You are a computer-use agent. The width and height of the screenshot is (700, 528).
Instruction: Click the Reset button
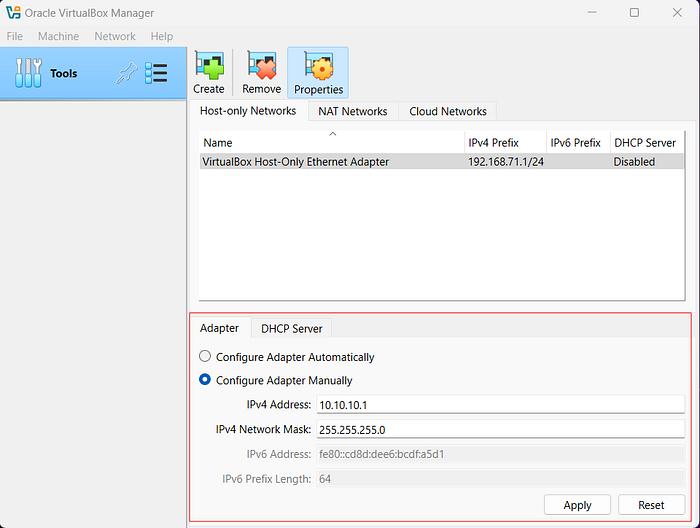(651, 505)
